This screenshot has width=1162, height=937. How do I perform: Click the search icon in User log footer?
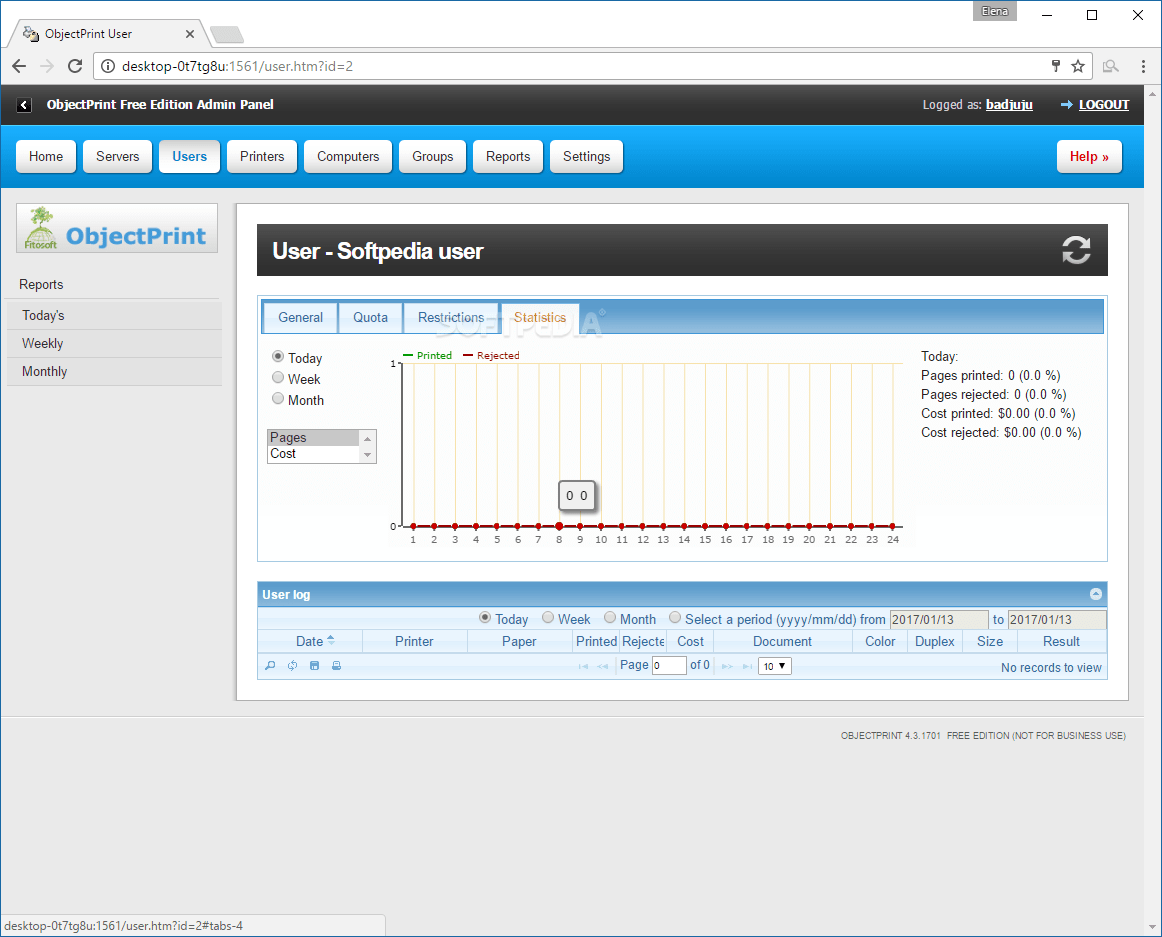click(x=270, y=666)
